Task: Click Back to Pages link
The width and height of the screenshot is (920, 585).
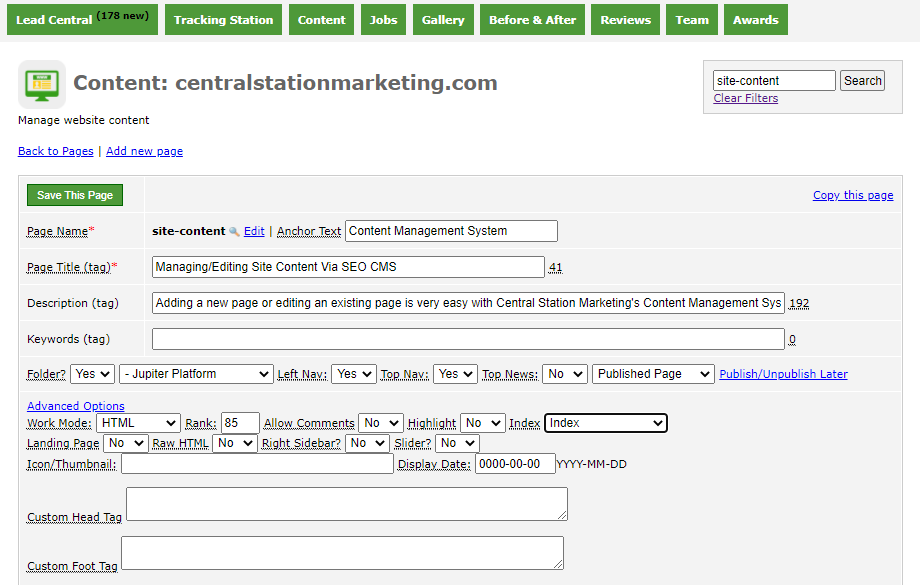Action: (56, 151)
